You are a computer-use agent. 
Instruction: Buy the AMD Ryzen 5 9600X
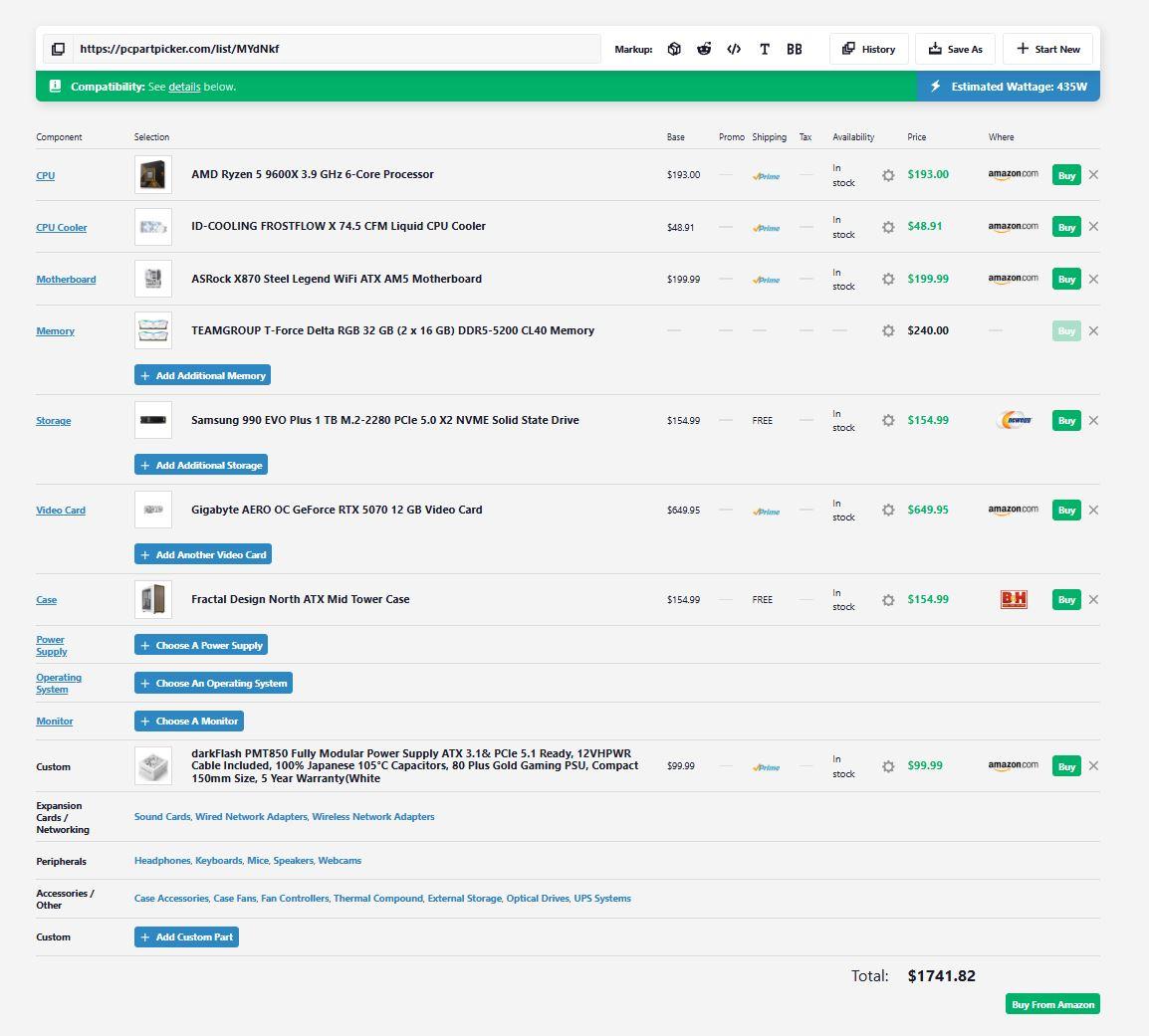[1066, 175]
